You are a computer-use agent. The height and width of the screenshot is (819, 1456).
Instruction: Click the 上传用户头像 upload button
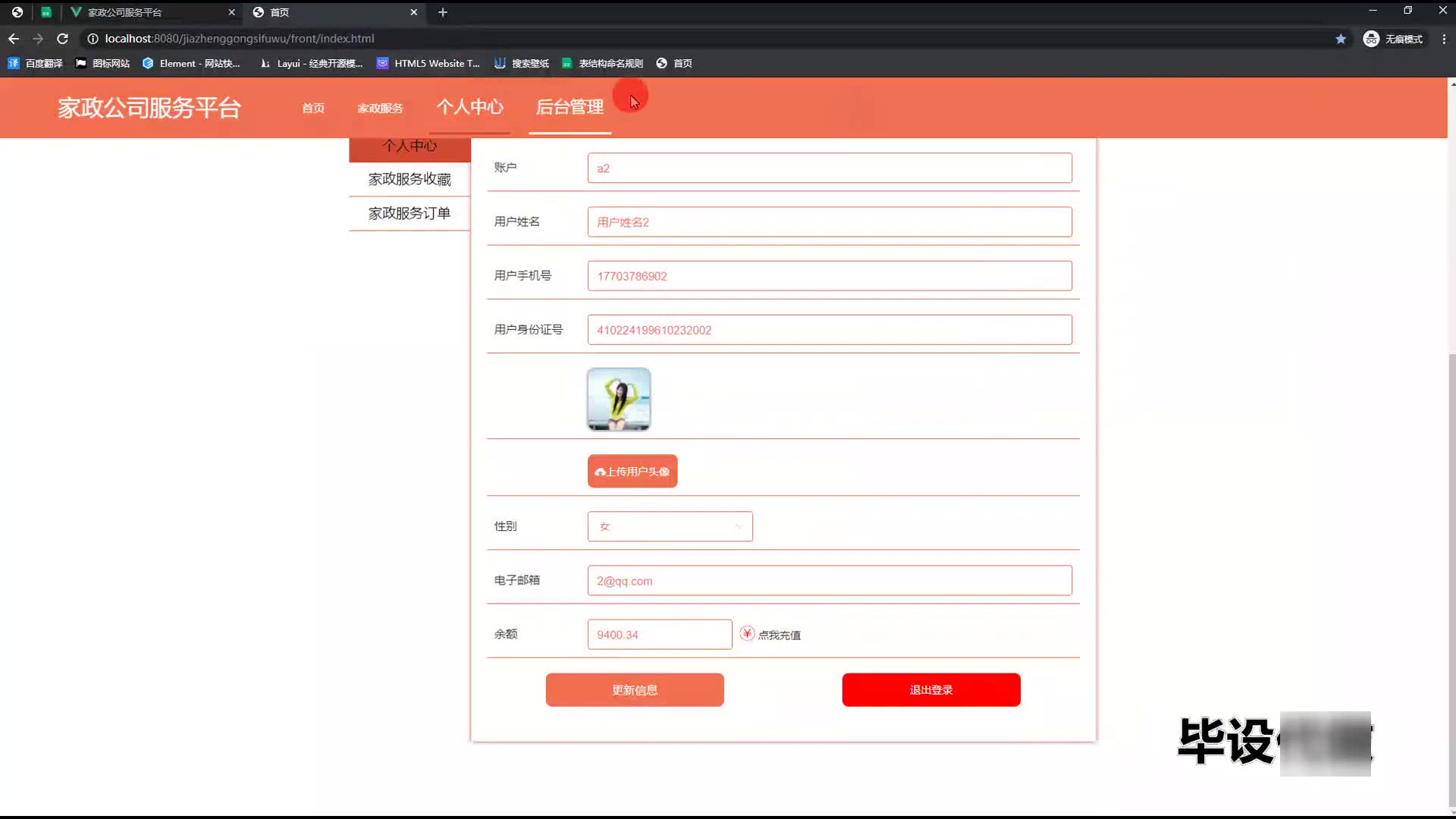coord(632,472)
